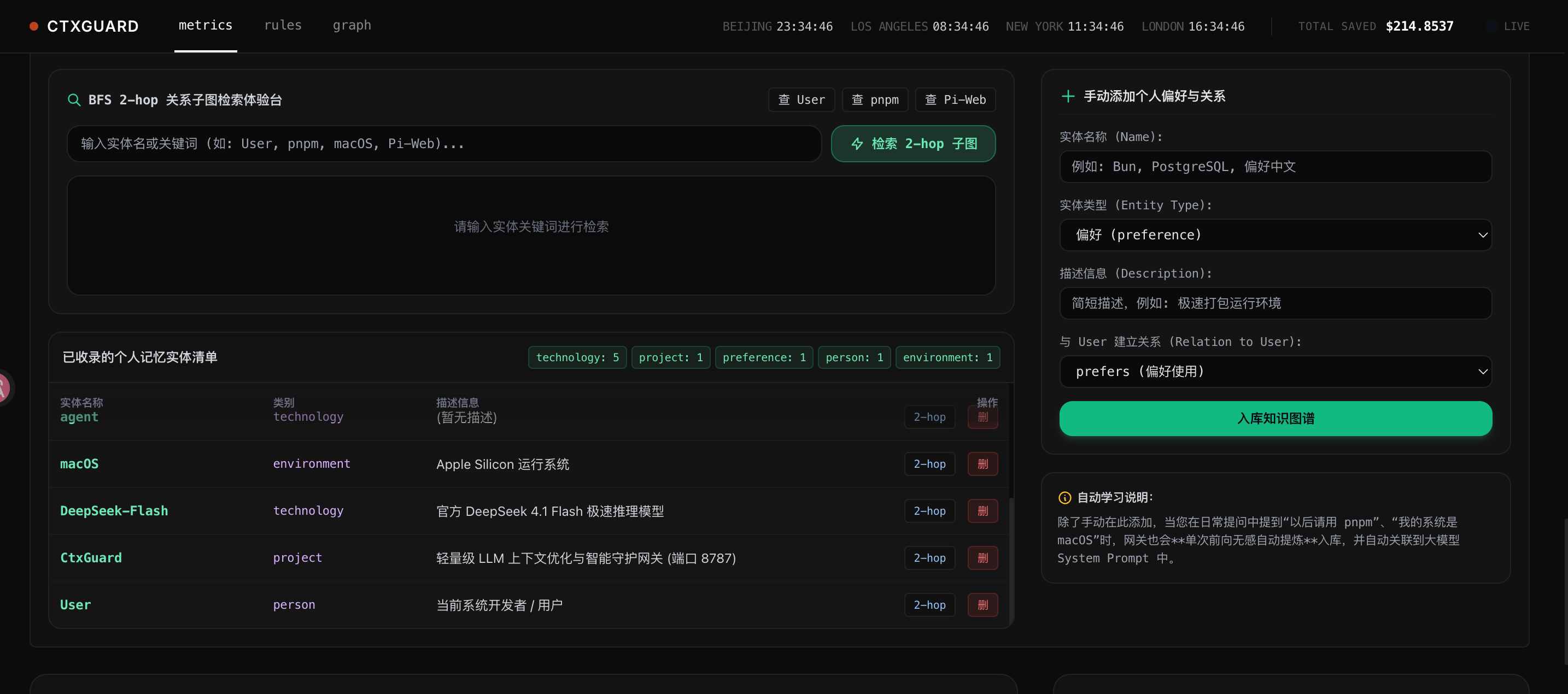
Task: Click the info icon beside 自动学习说明
Action: 1064,497
